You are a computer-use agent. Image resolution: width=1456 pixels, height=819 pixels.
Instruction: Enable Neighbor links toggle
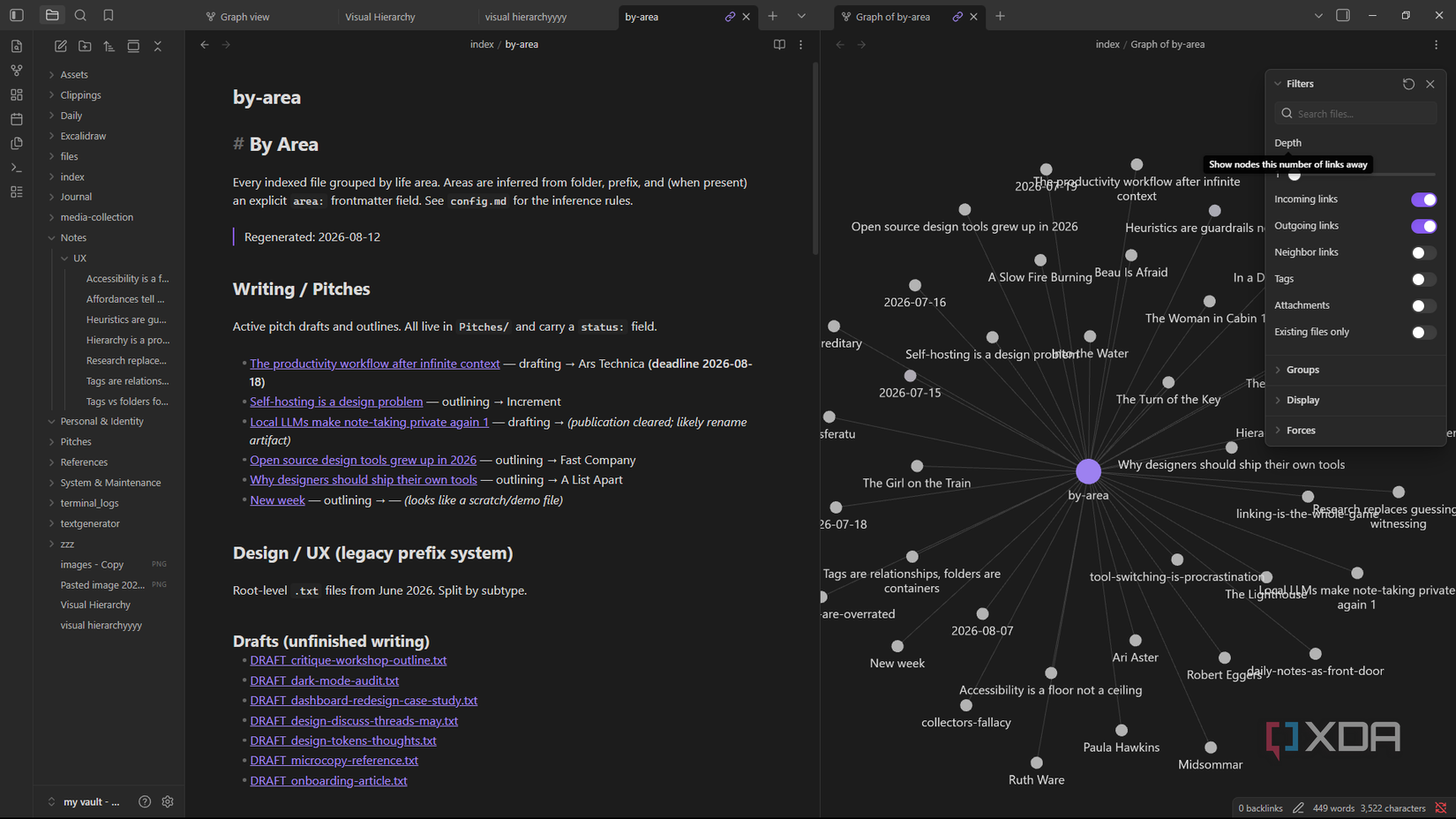1423,252
